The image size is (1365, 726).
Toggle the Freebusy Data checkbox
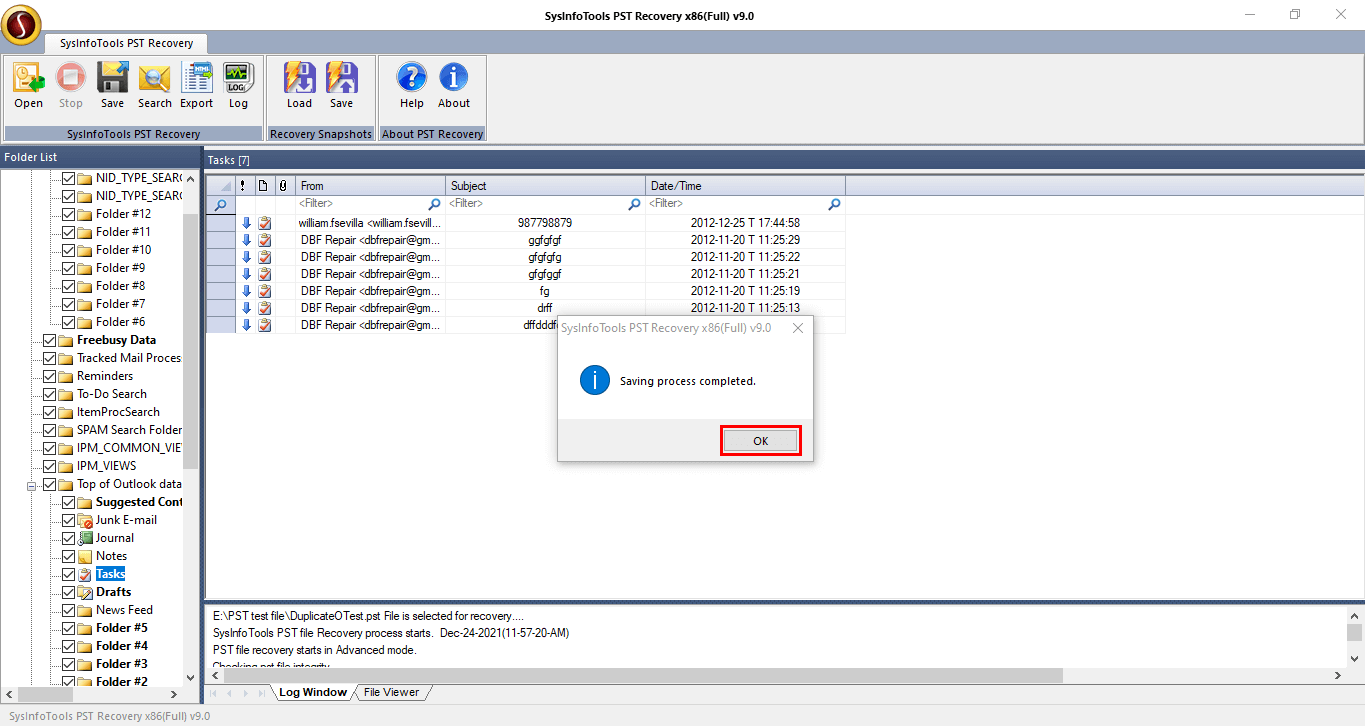pos(50,340)
